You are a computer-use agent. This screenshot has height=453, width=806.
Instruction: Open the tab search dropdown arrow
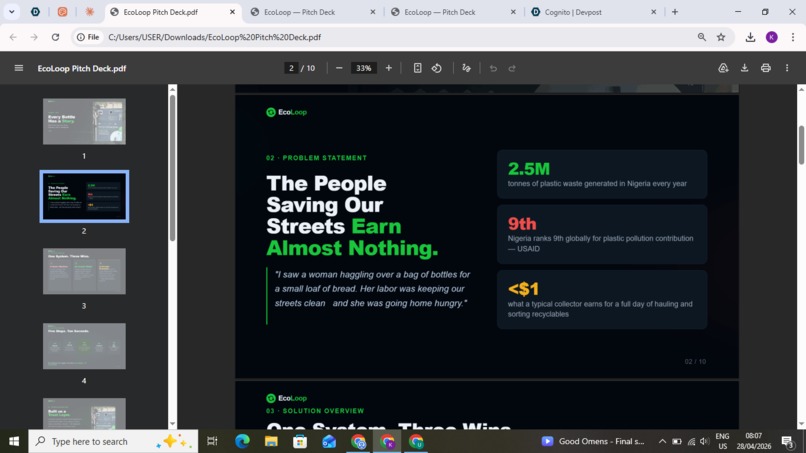tap(11, 12)
